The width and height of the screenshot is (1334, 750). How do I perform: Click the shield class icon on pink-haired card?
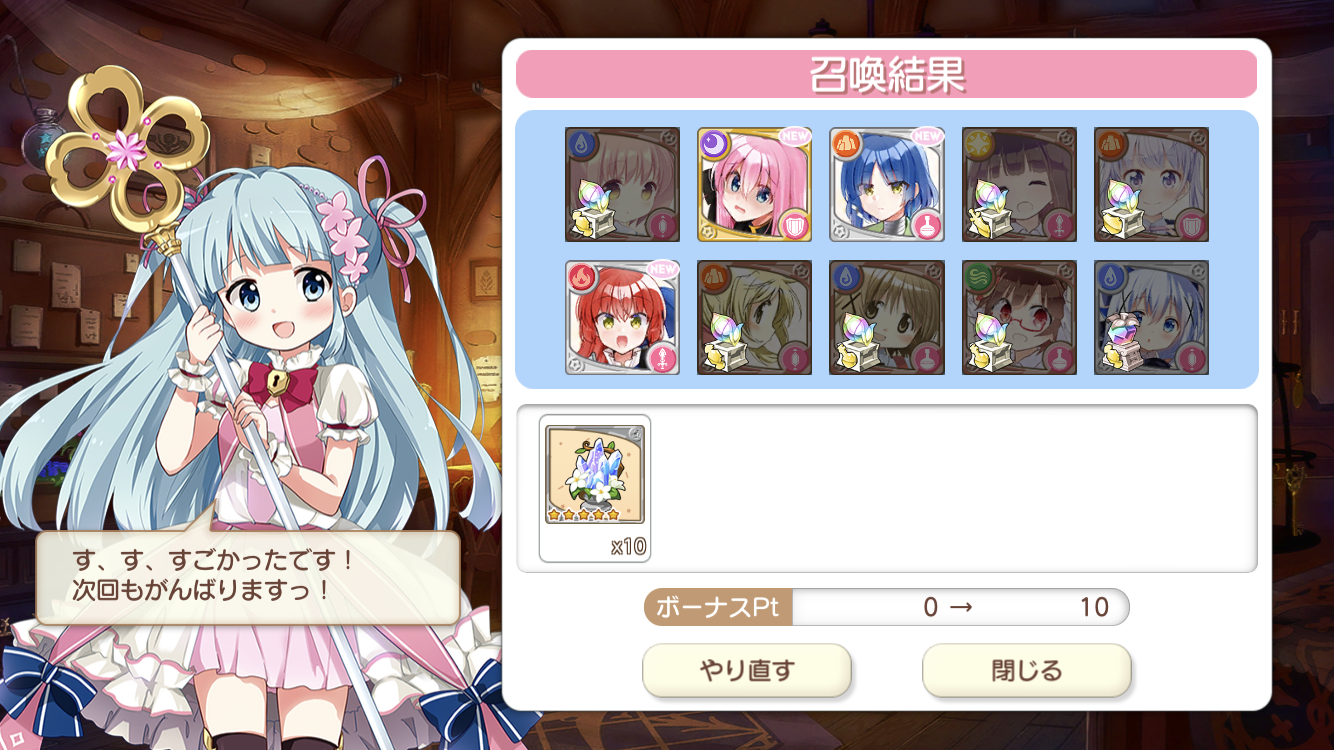794,224
